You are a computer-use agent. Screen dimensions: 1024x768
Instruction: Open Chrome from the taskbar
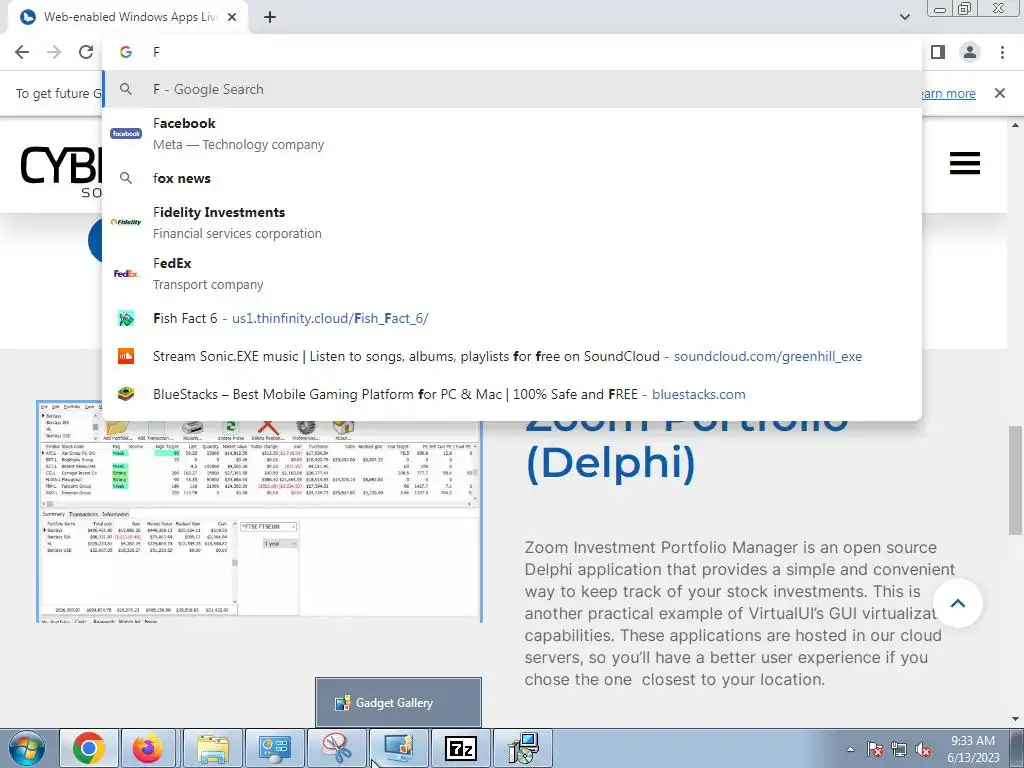(x=89, y=748)
